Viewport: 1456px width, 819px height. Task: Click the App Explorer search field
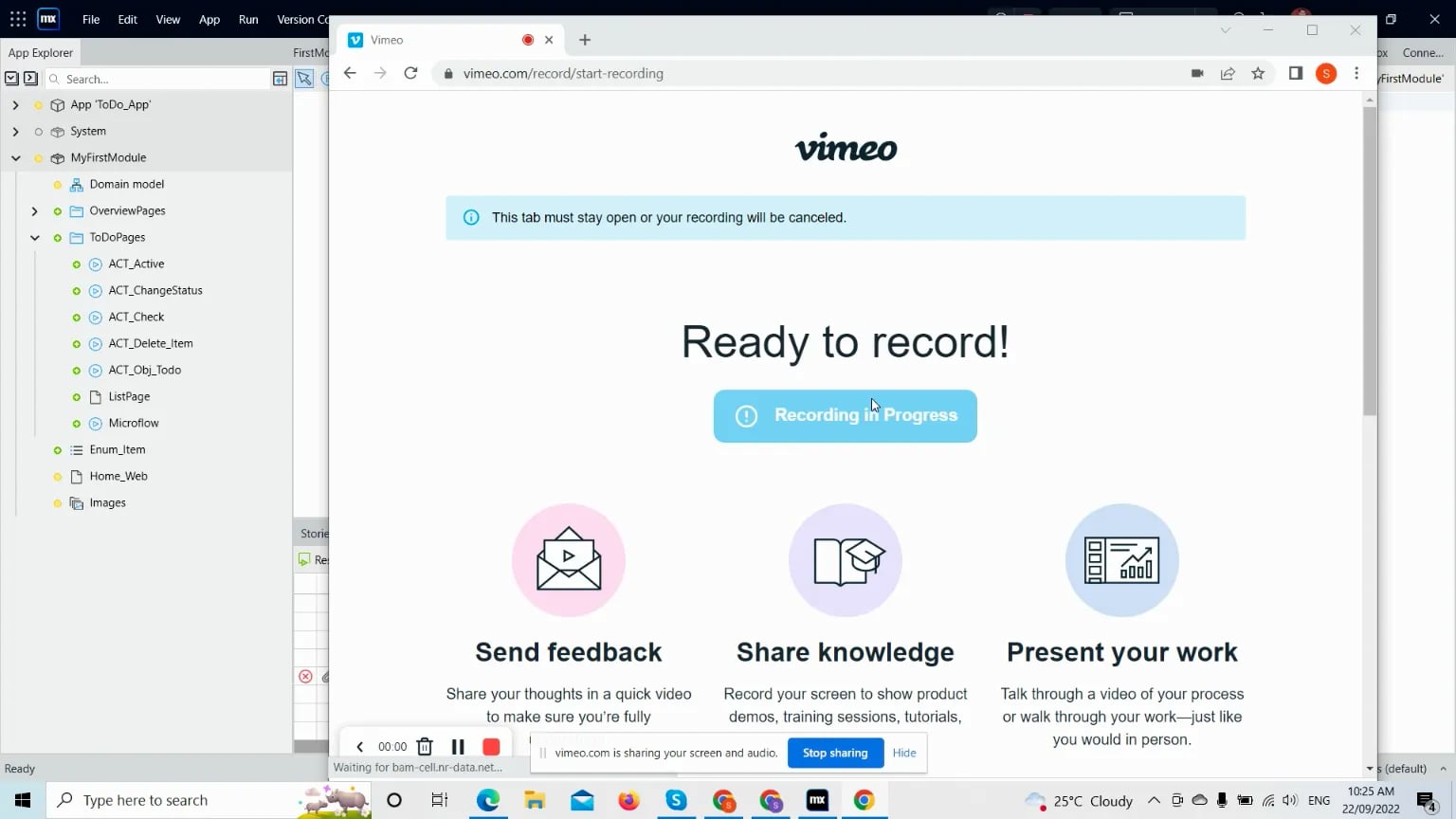coord(158,79)
